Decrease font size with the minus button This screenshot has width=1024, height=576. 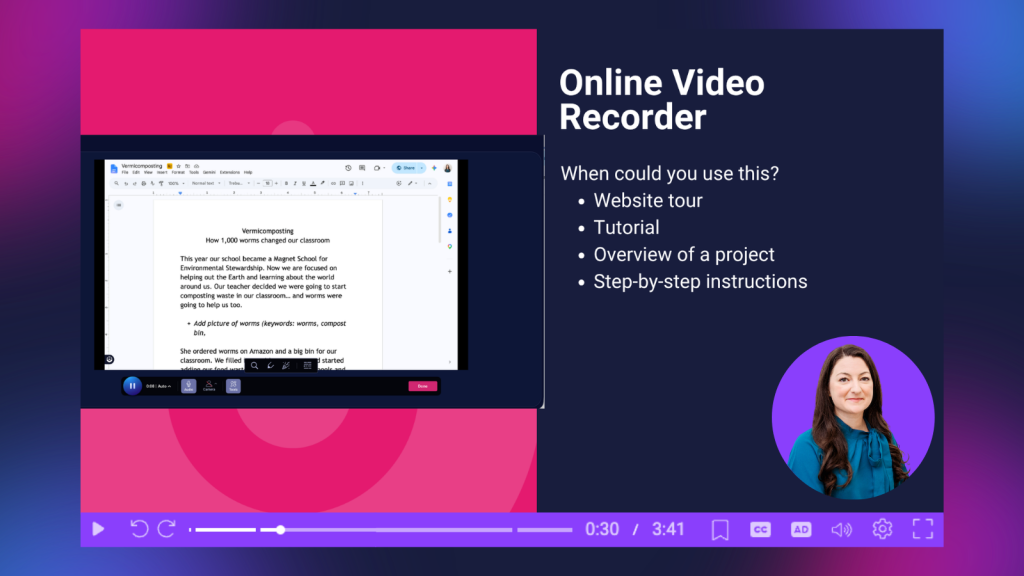(259, 184)
